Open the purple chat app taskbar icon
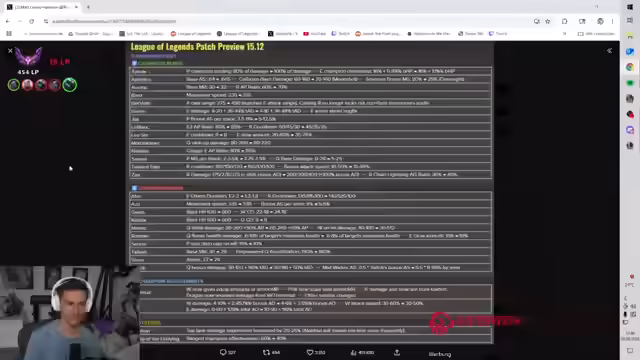The image size is (640, 360). point(630,130)
